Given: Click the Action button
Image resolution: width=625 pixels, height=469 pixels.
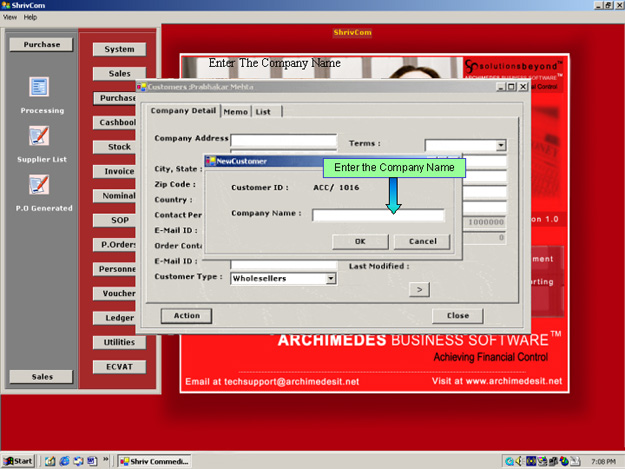Looking at the screenshot, I should 186,316.
